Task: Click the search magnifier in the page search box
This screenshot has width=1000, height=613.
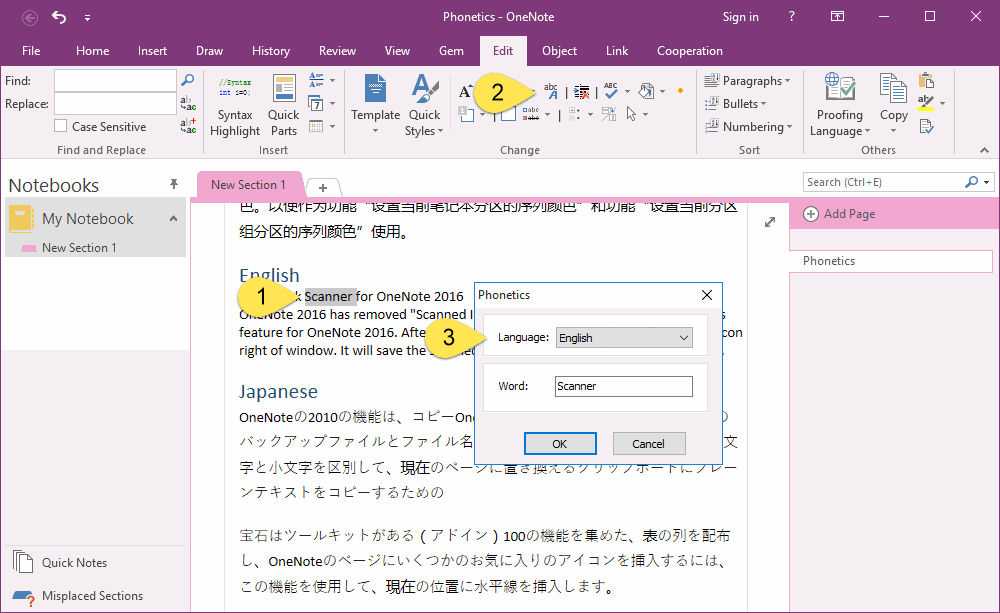Action: click(971, 182)
